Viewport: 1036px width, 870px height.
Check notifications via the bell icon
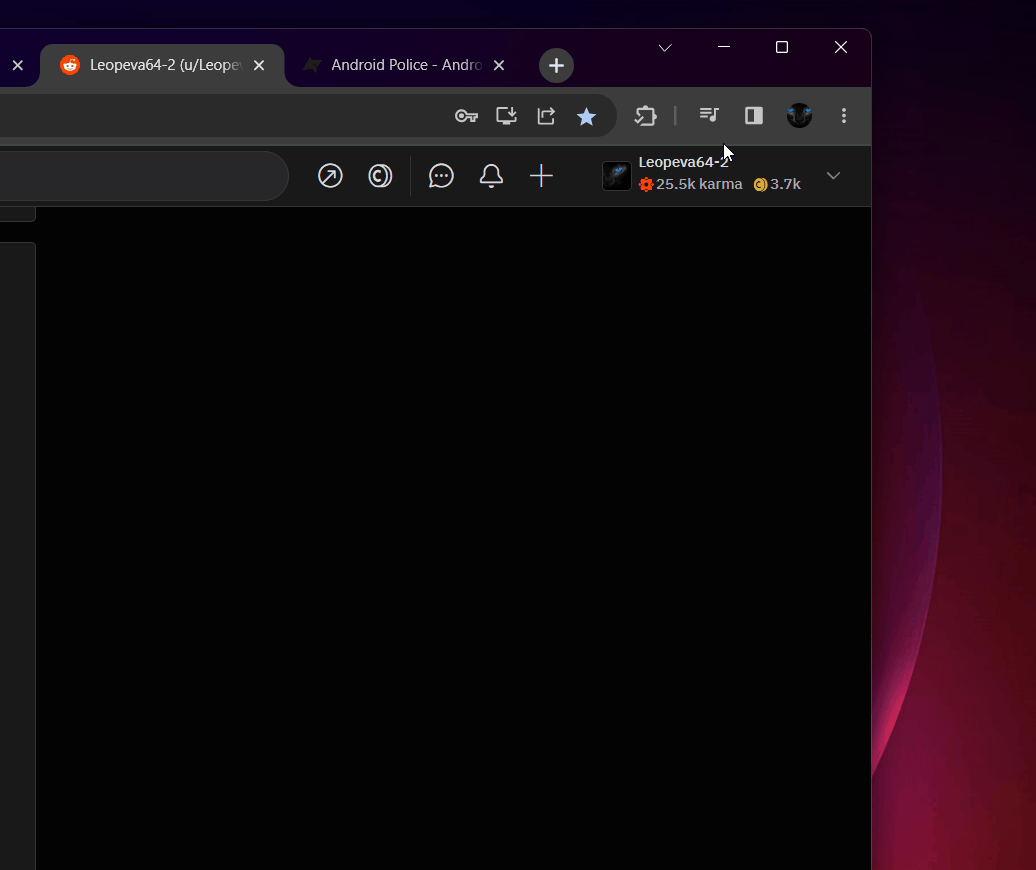[x=491, y=176]
